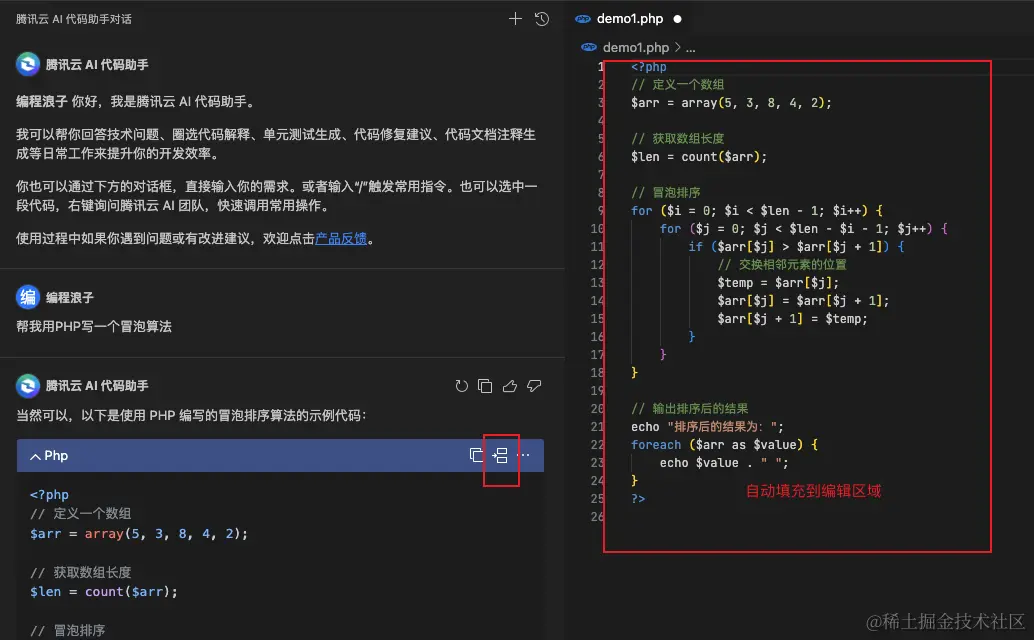Switch to the demo1.php editor tab
Viewport: 1034px width, 640px height.
[630, 19]
